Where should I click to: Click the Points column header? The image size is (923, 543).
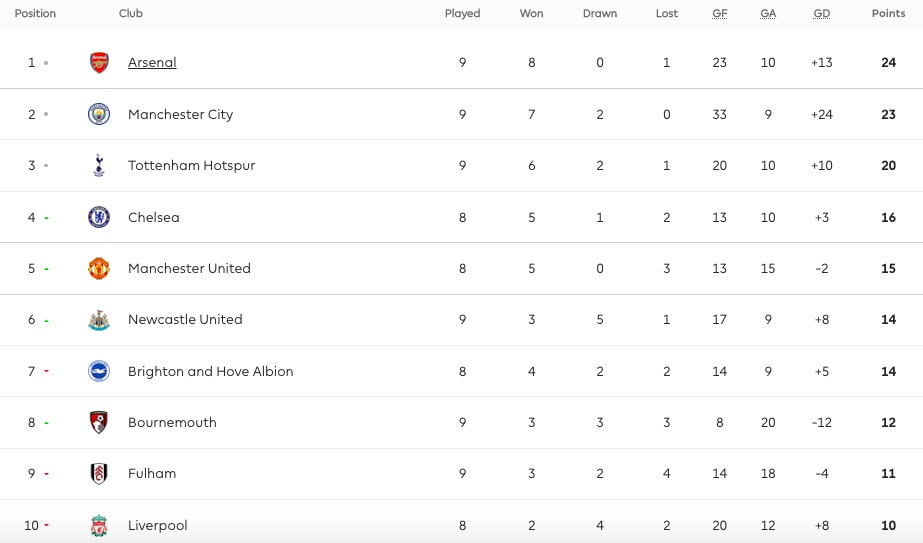[888, 14]
